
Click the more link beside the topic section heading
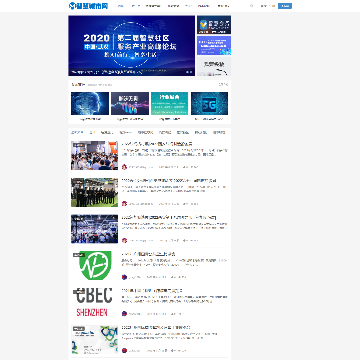point(223,85)
